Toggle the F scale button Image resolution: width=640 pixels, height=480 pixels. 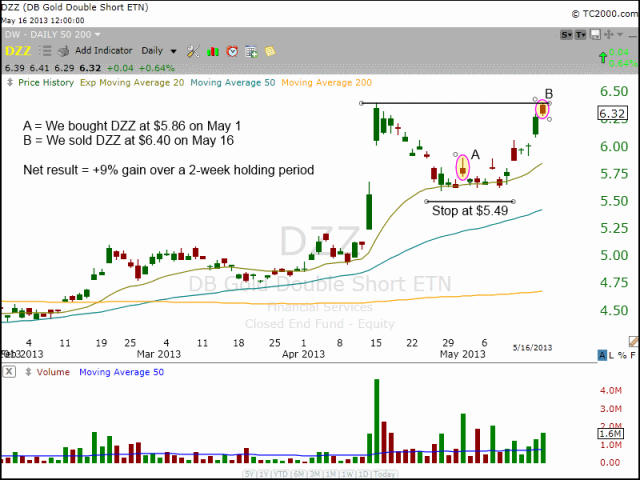tap(633, 356)
